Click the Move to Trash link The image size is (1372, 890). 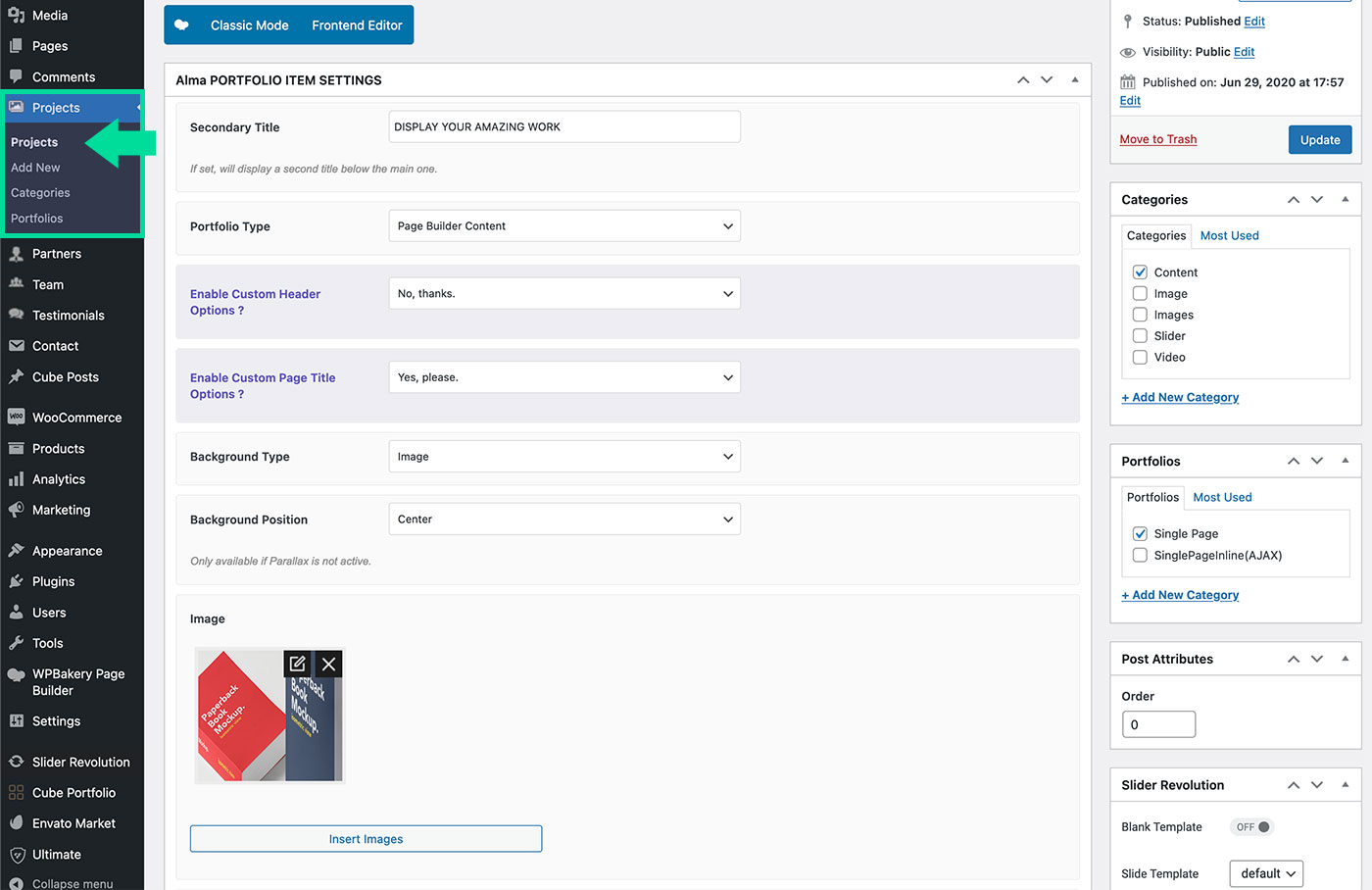tap(1157, 139)
